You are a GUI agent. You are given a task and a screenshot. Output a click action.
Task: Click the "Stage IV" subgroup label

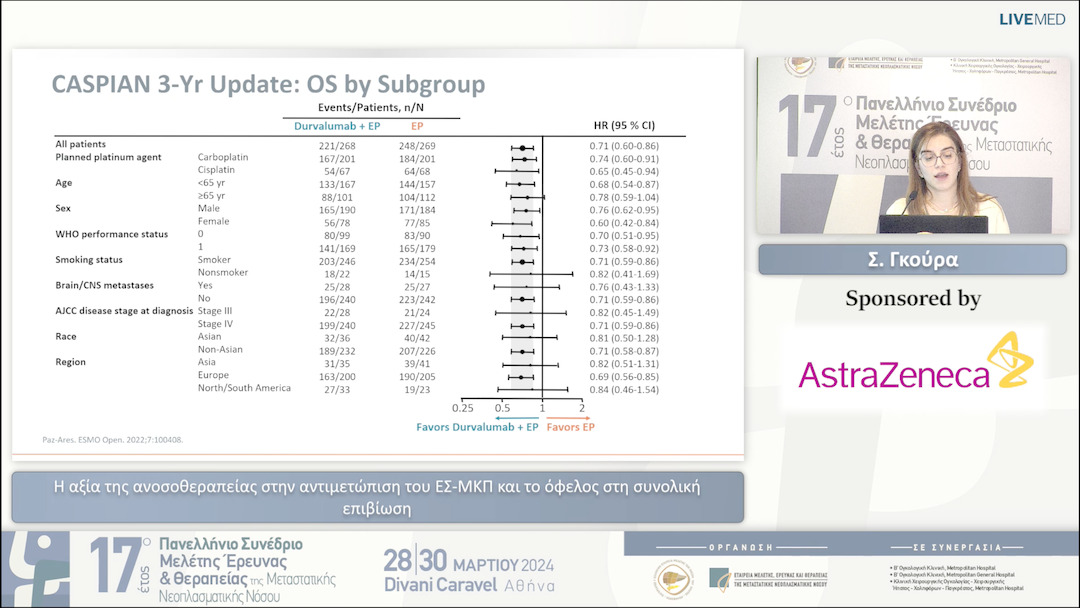point(216,324)
